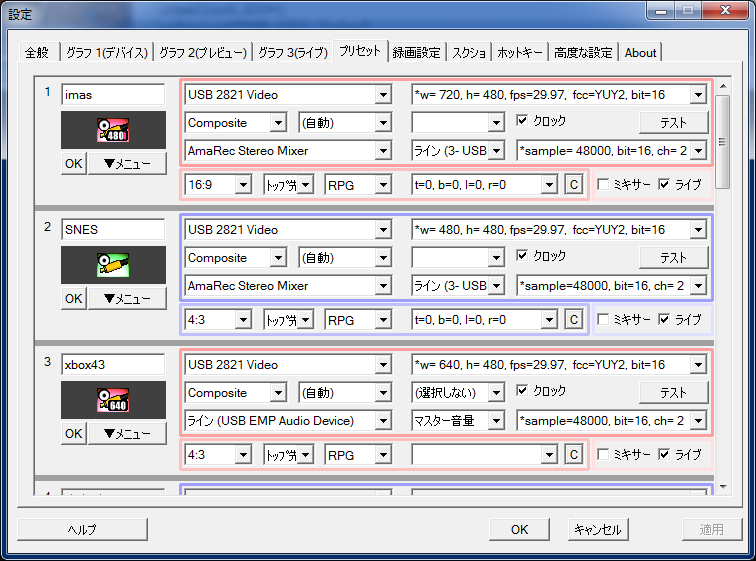Screen dimensions: 756x561
Task: Toggle クロック checkbox in preset 2 SNES
Action: [x=522, y=255]
